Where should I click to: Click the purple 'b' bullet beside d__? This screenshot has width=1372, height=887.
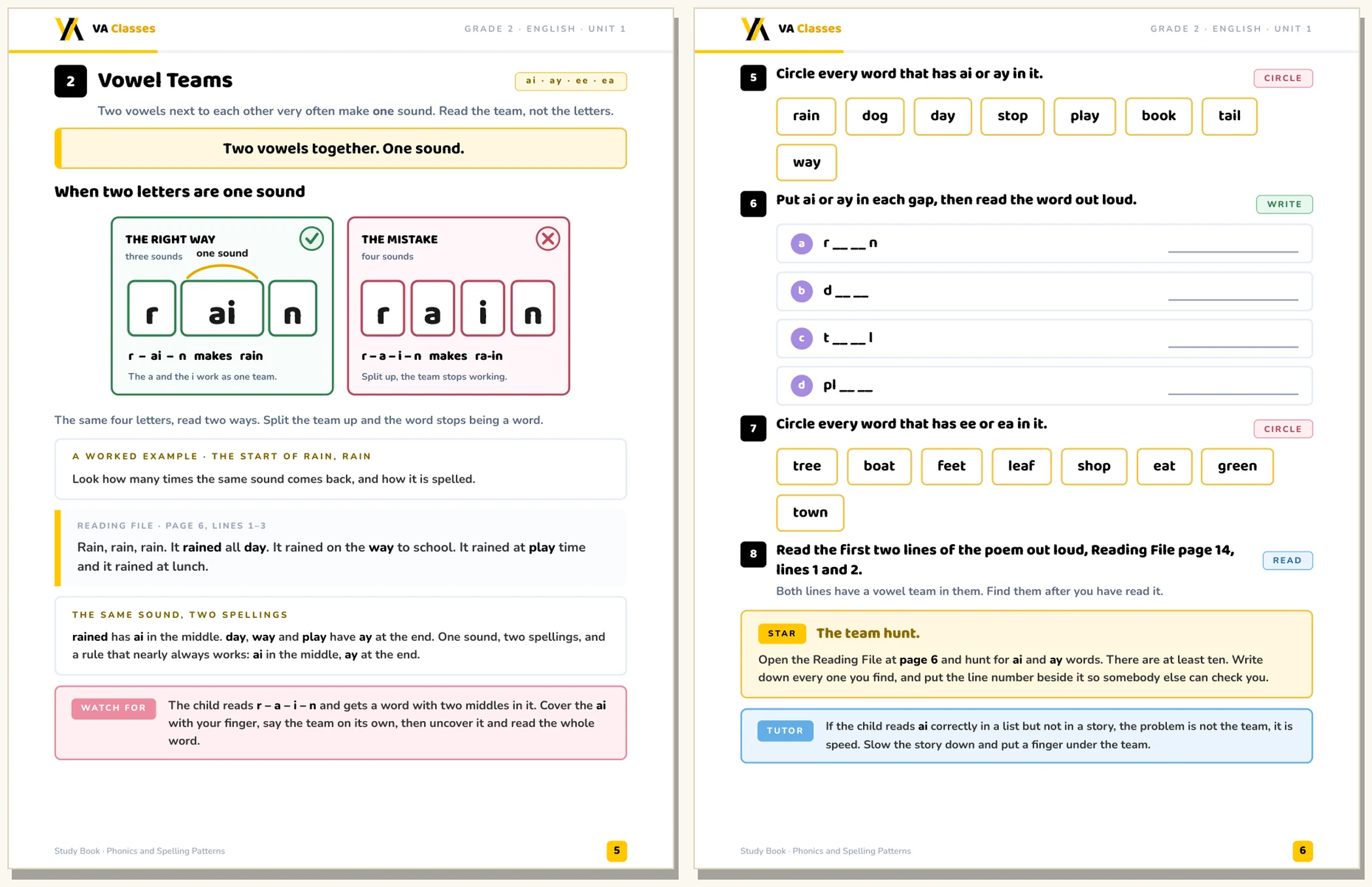coord(802,291)
